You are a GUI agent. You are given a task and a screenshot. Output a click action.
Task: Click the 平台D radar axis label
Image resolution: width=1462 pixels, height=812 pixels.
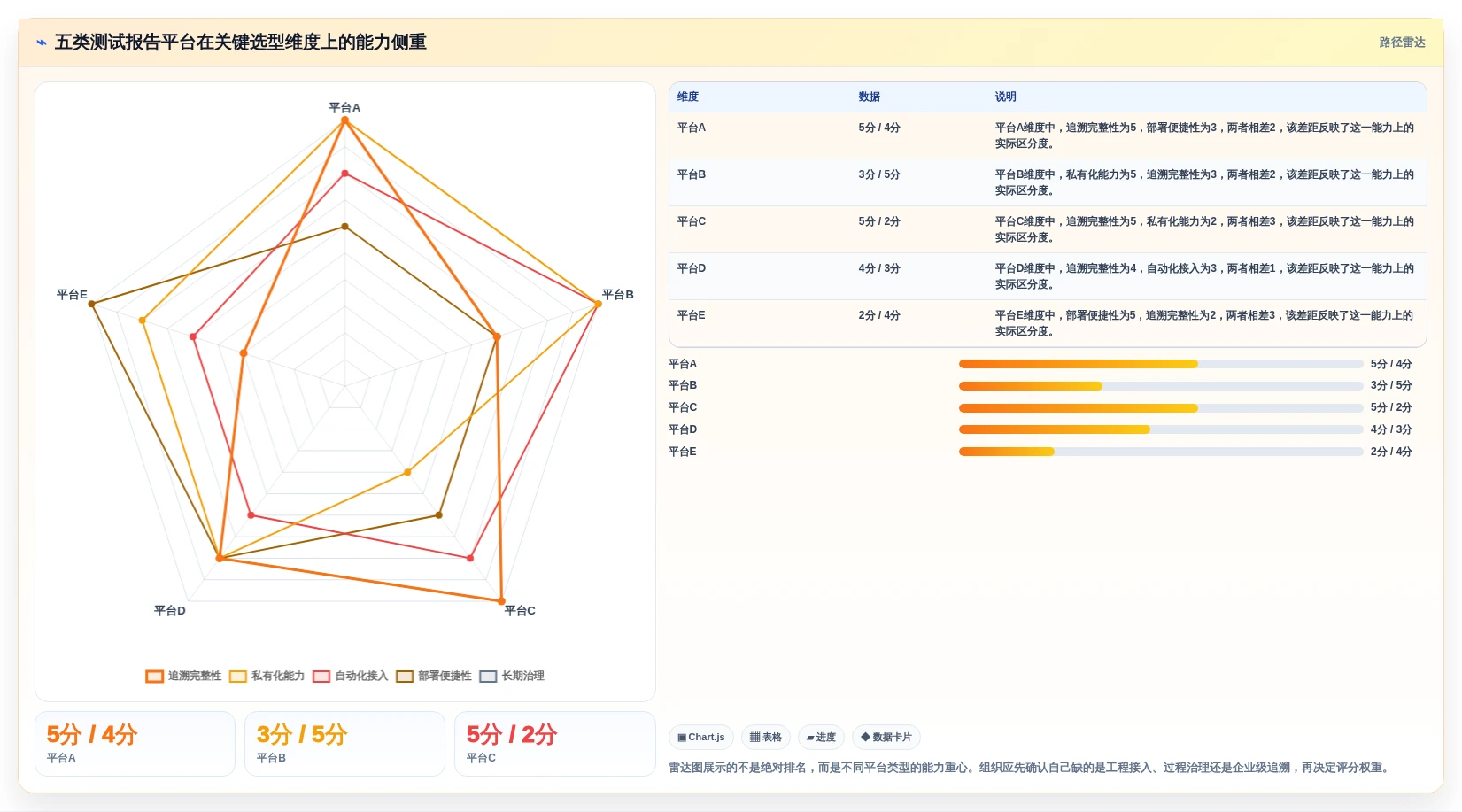(170, 610)
